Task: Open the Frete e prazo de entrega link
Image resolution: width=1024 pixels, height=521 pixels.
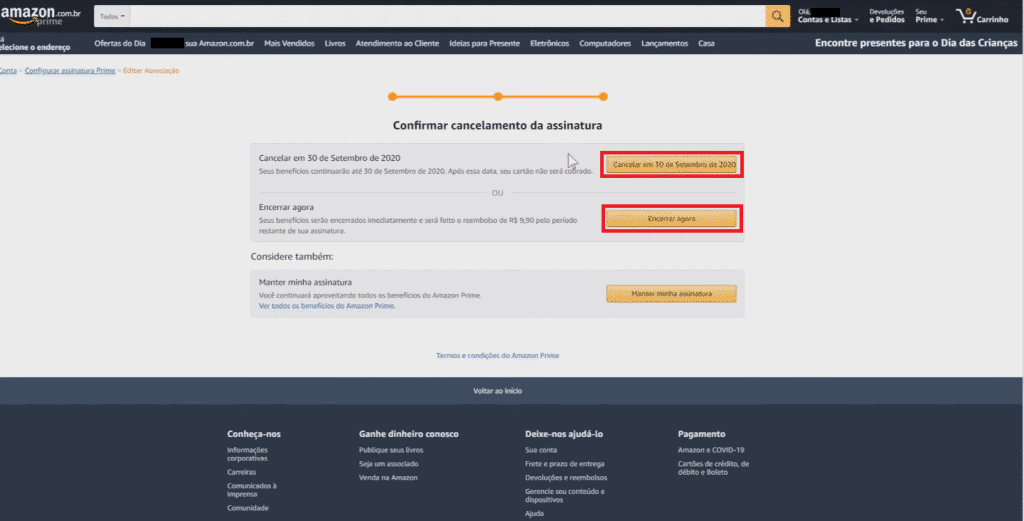Action: pyautogui.click(x=565, y=464)
